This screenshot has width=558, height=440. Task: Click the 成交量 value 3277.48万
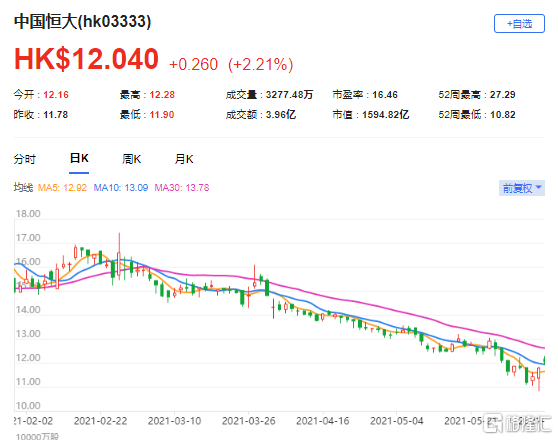(289, 95)
